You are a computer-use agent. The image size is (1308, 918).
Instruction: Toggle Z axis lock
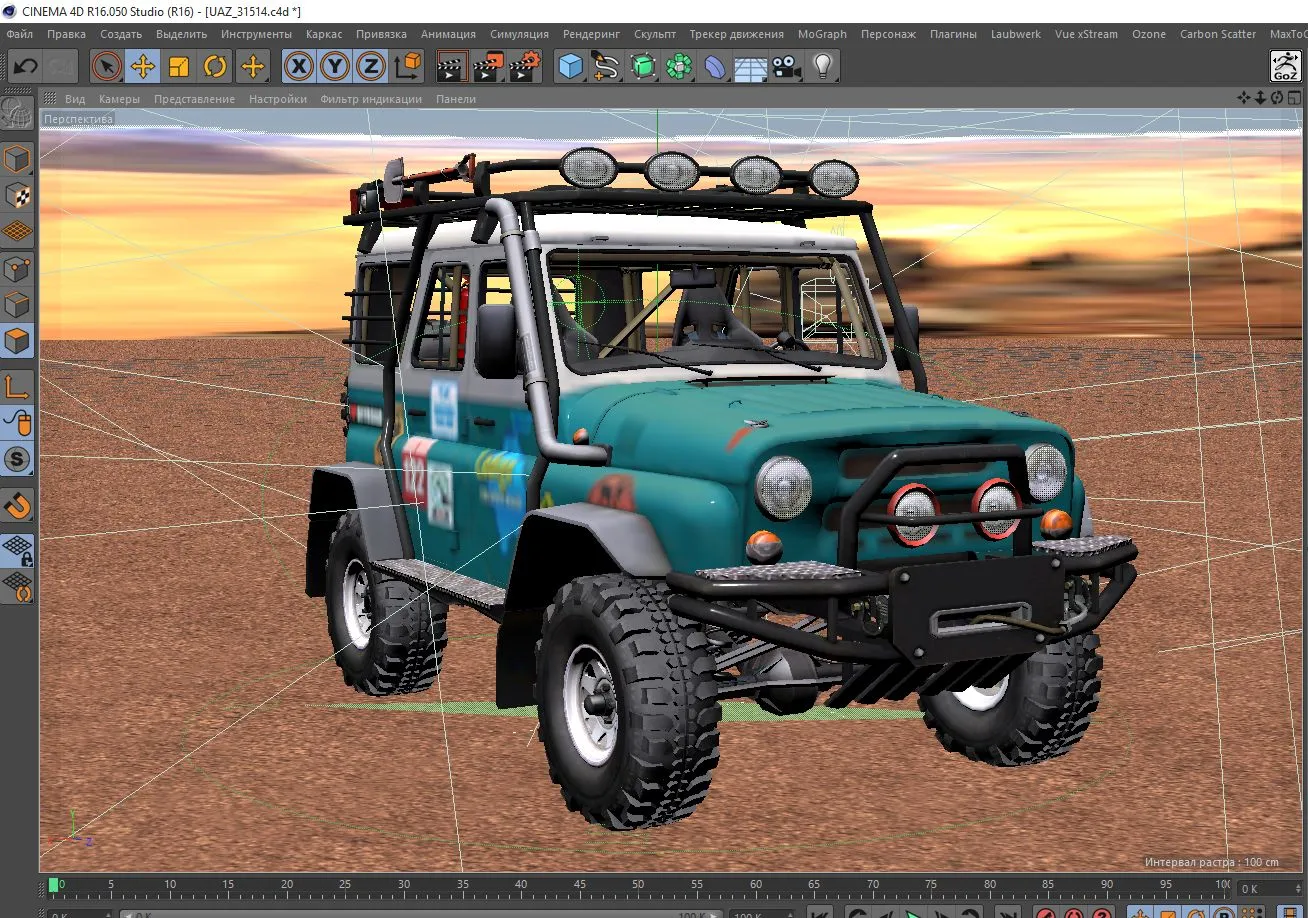pyautogui.click(x=371, y=67)
